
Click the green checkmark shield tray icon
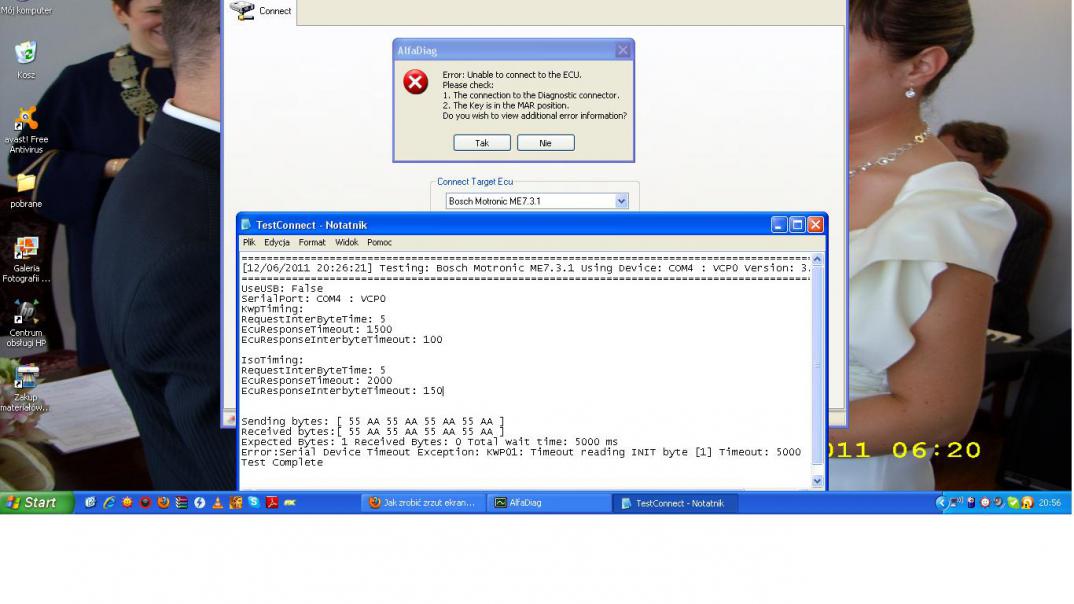pos(1014,503)
